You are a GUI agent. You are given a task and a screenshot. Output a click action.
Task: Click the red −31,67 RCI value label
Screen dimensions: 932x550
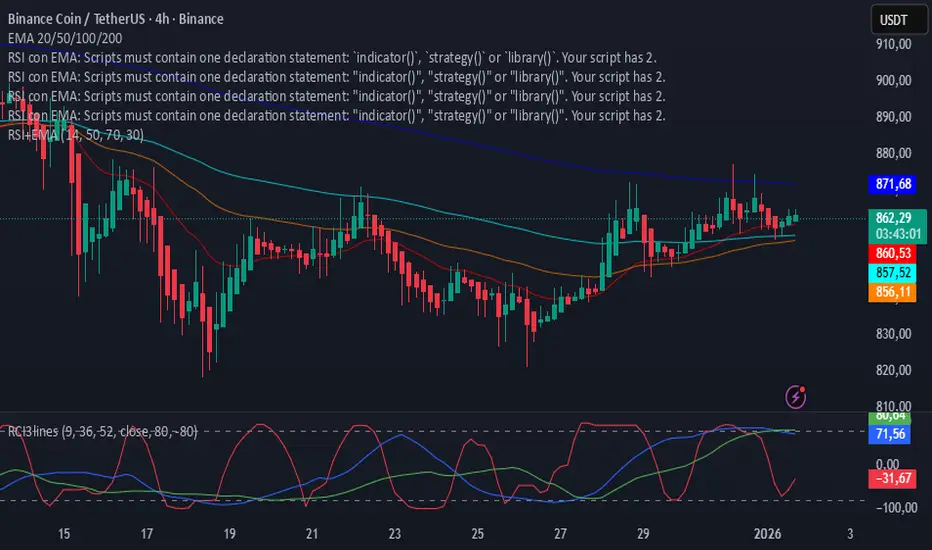pyautogui.click(x=892, y=478)
